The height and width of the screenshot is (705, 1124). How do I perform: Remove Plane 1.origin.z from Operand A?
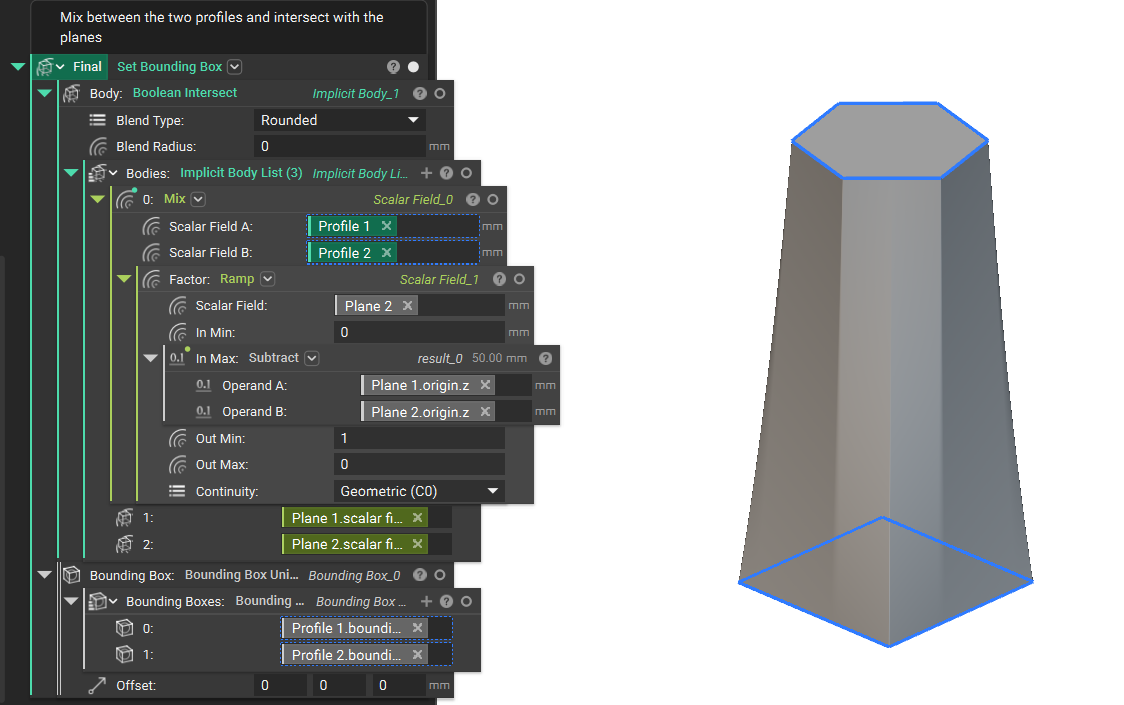pyautogui.click(x=485, y=385)
